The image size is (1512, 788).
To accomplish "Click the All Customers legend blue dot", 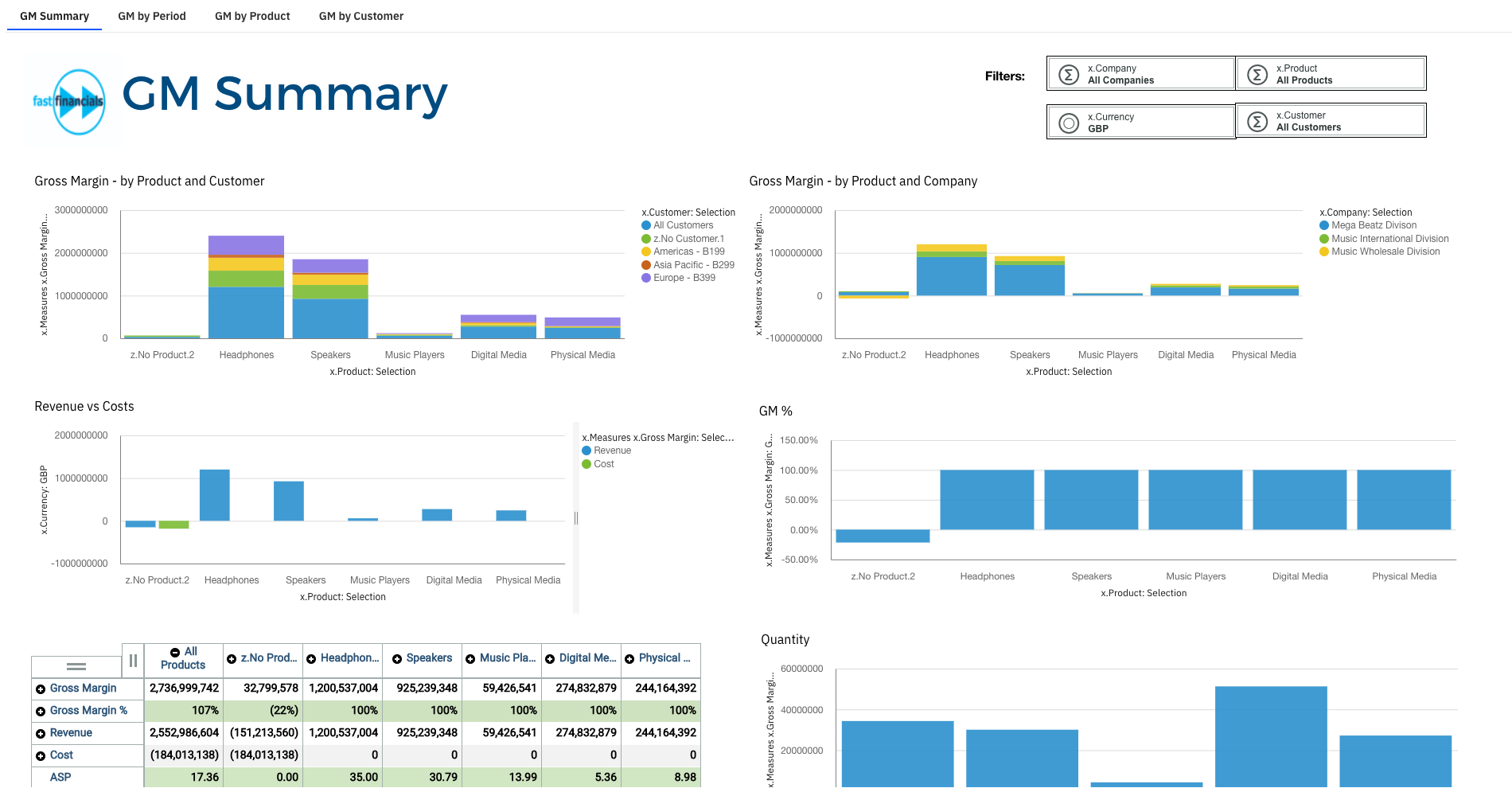I will point(646,225).
